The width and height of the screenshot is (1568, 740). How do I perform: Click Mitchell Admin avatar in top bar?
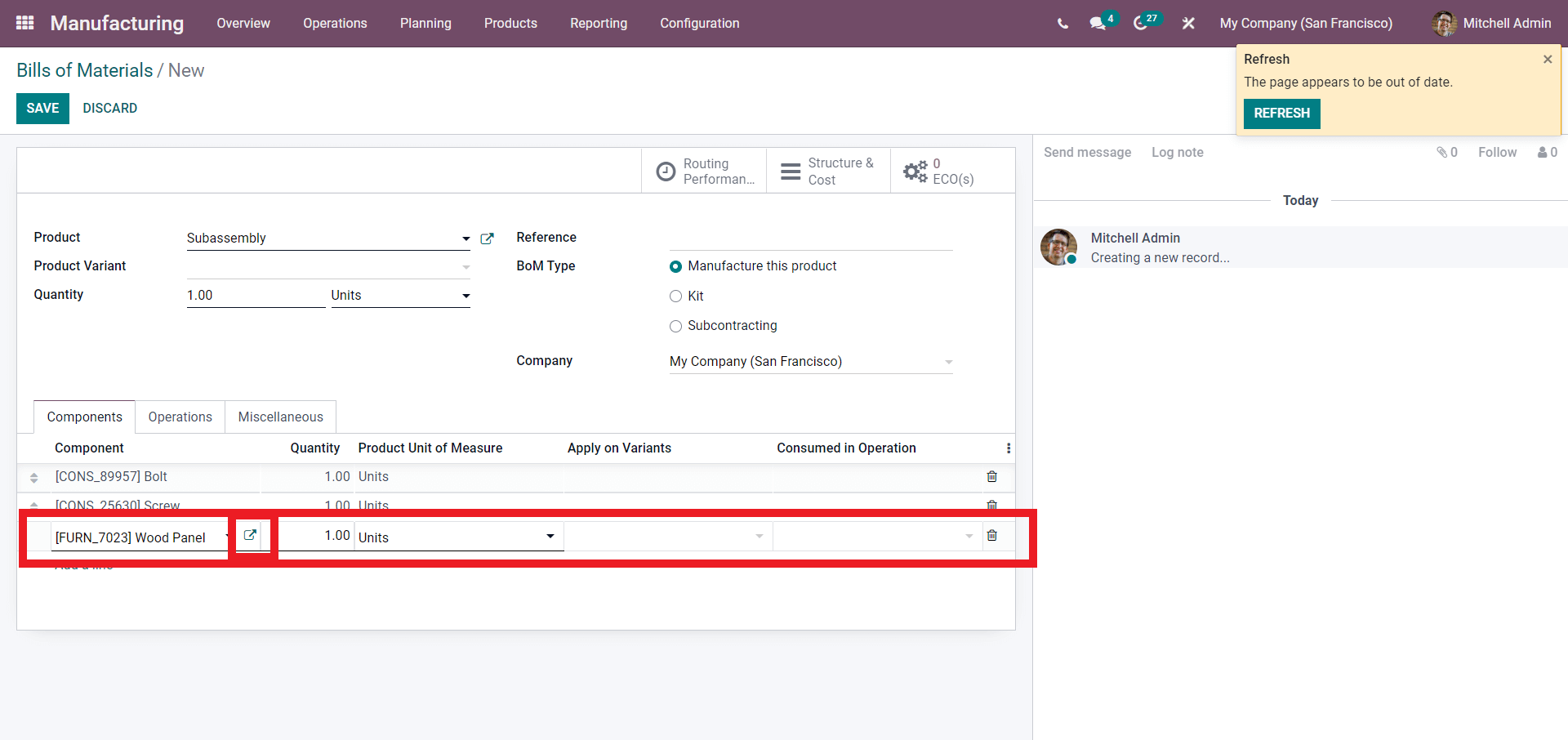(x=1444, y=24)
